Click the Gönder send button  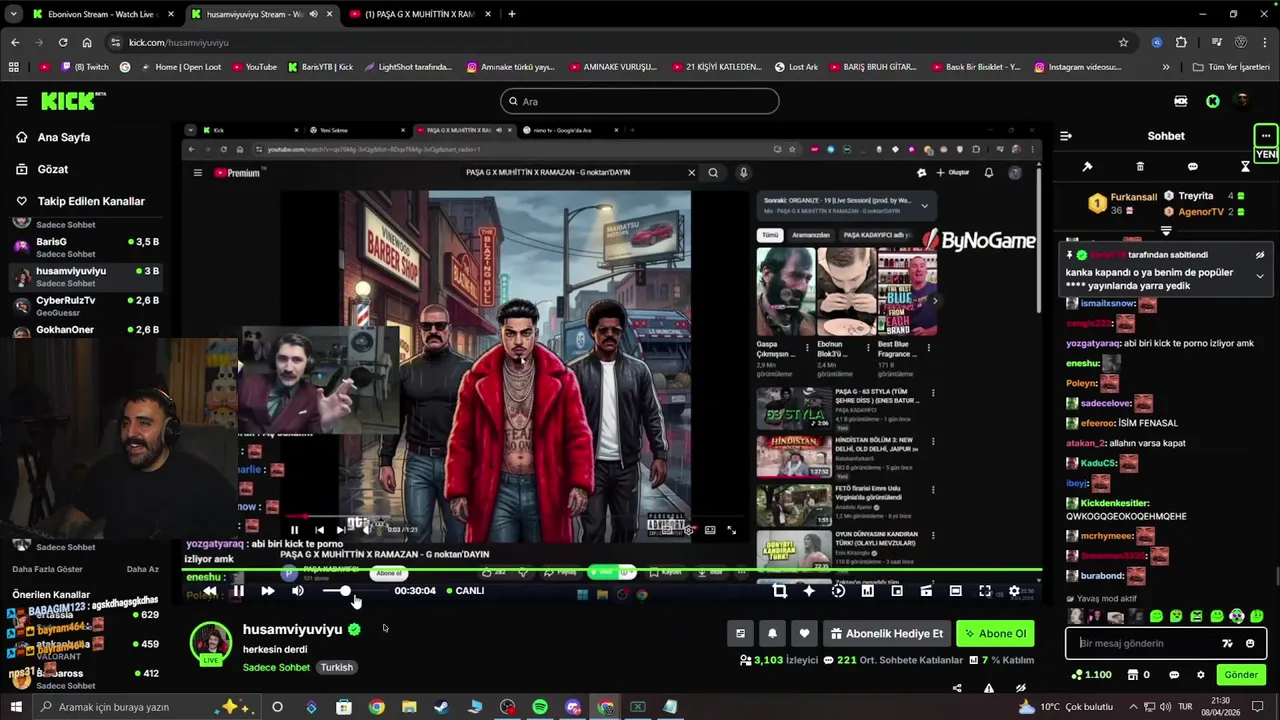(x=1241, y=675)
